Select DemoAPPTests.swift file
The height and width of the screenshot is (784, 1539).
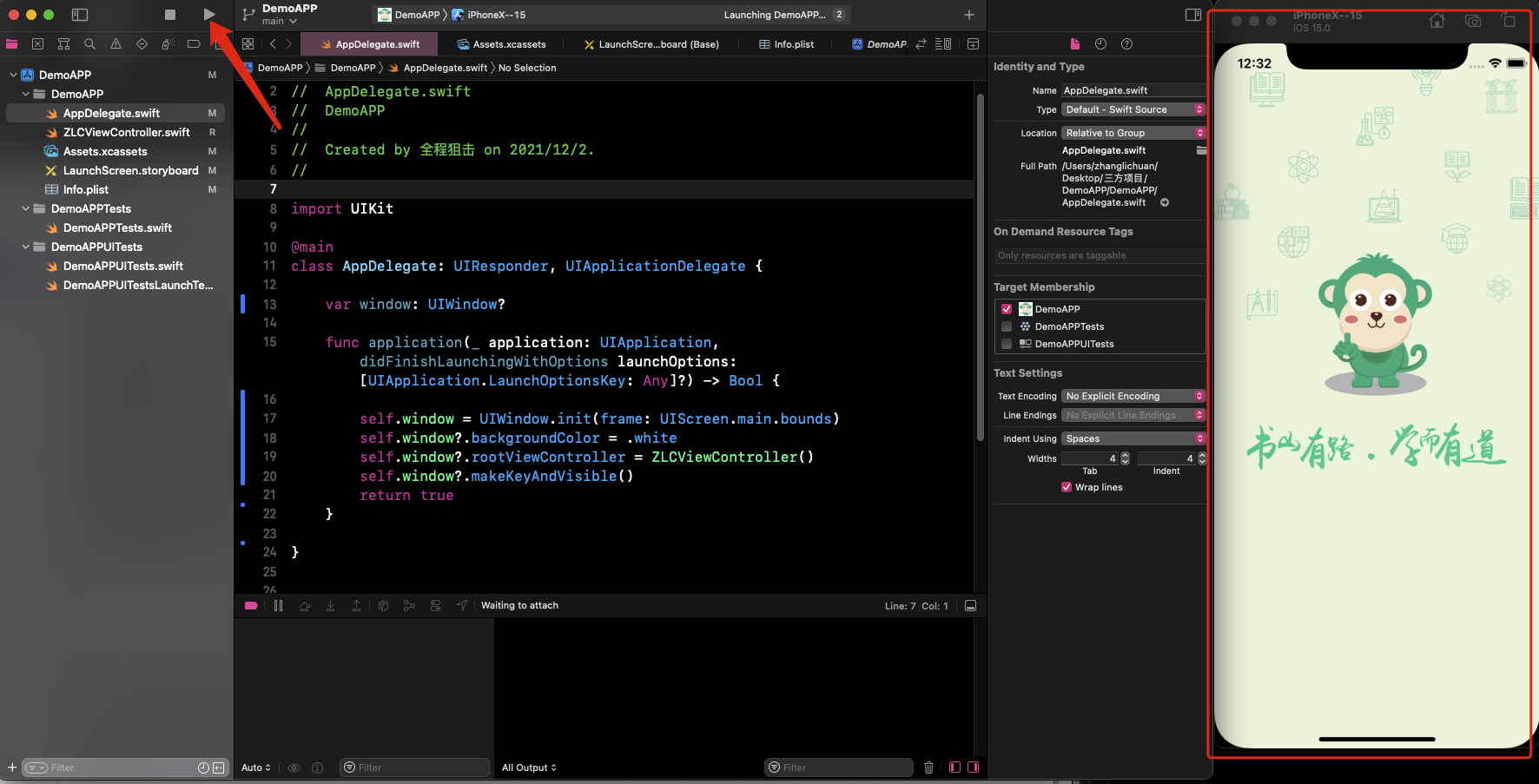pyautogui.click(x=117, y=227)
